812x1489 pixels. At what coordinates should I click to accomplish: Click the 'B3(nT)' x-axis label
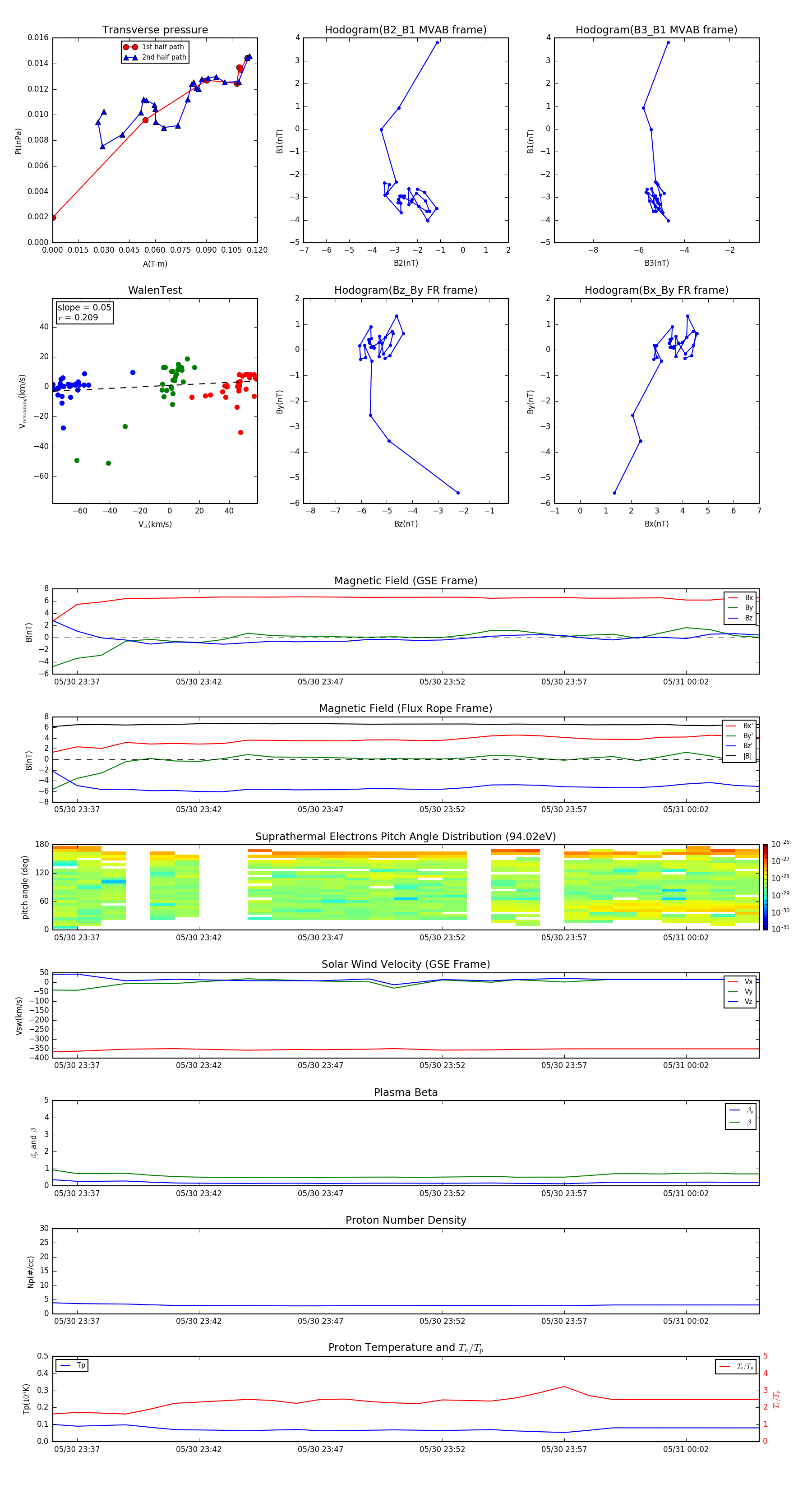click(656, 263)
